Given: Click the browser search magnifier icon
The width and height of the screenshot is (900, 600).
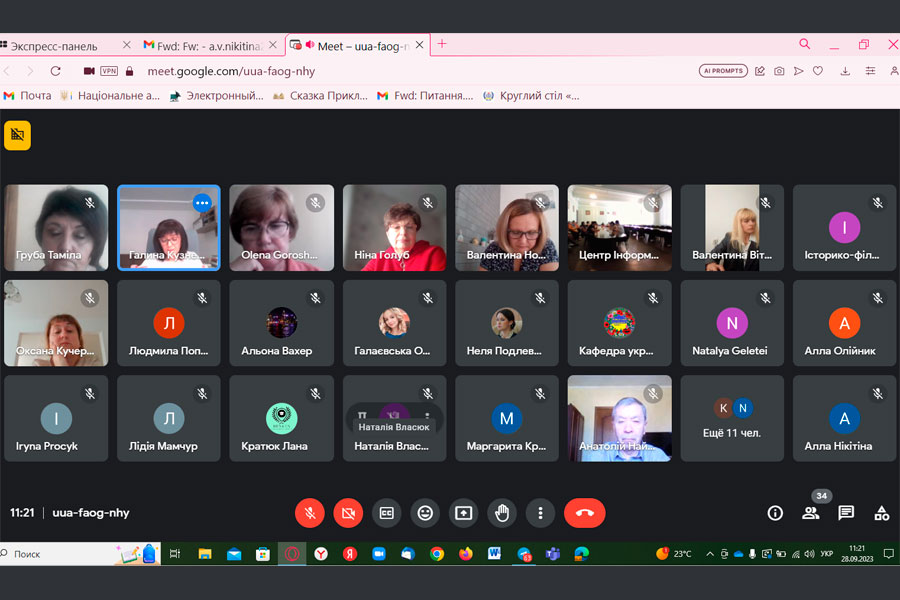Looking at the screenshot, I should (805, 44).
